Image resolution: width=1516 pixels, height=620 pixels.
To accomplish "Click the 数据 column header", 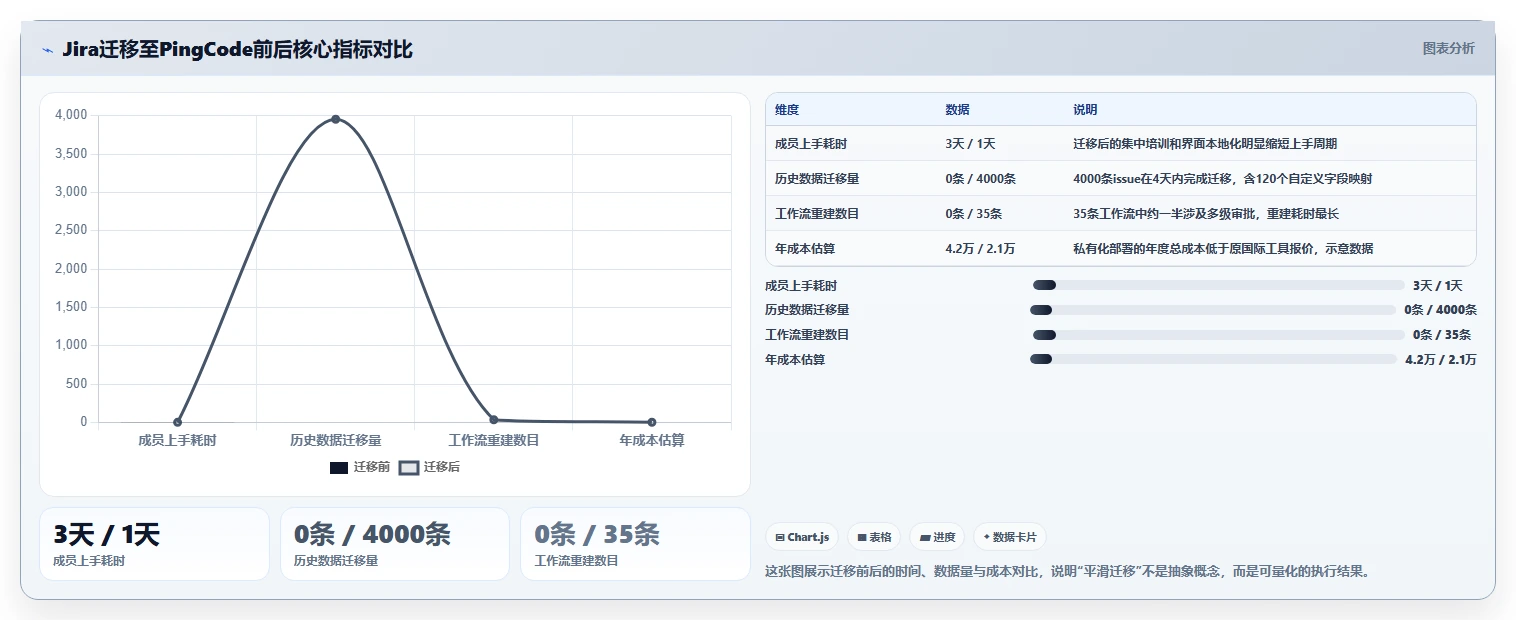I will 957,110.
